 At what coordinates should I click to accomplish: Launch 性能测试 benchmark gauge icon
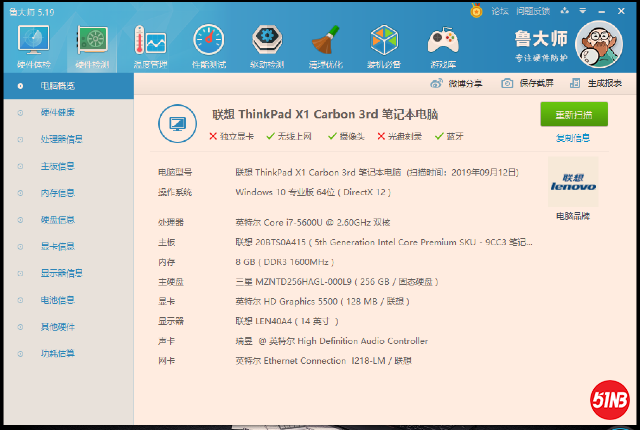click(x=208, y=44)
